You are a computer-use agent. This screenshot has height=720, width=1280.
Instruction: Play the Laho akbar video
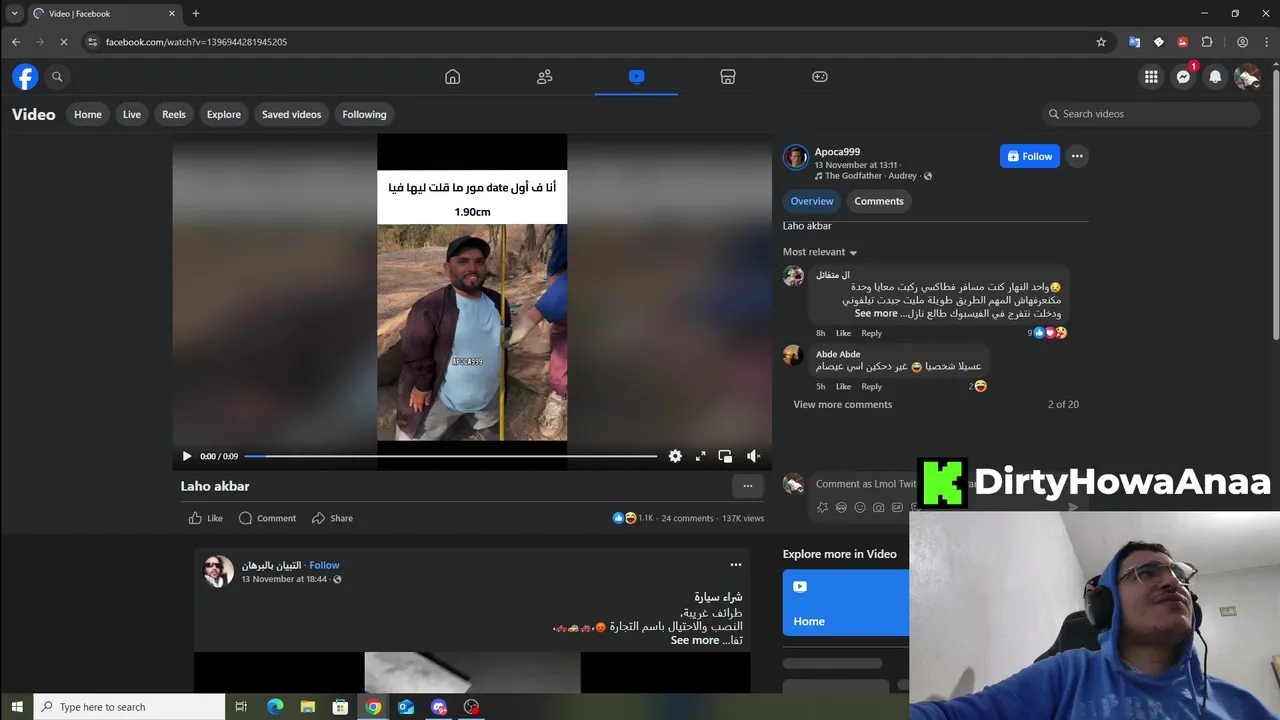point(186,456)
